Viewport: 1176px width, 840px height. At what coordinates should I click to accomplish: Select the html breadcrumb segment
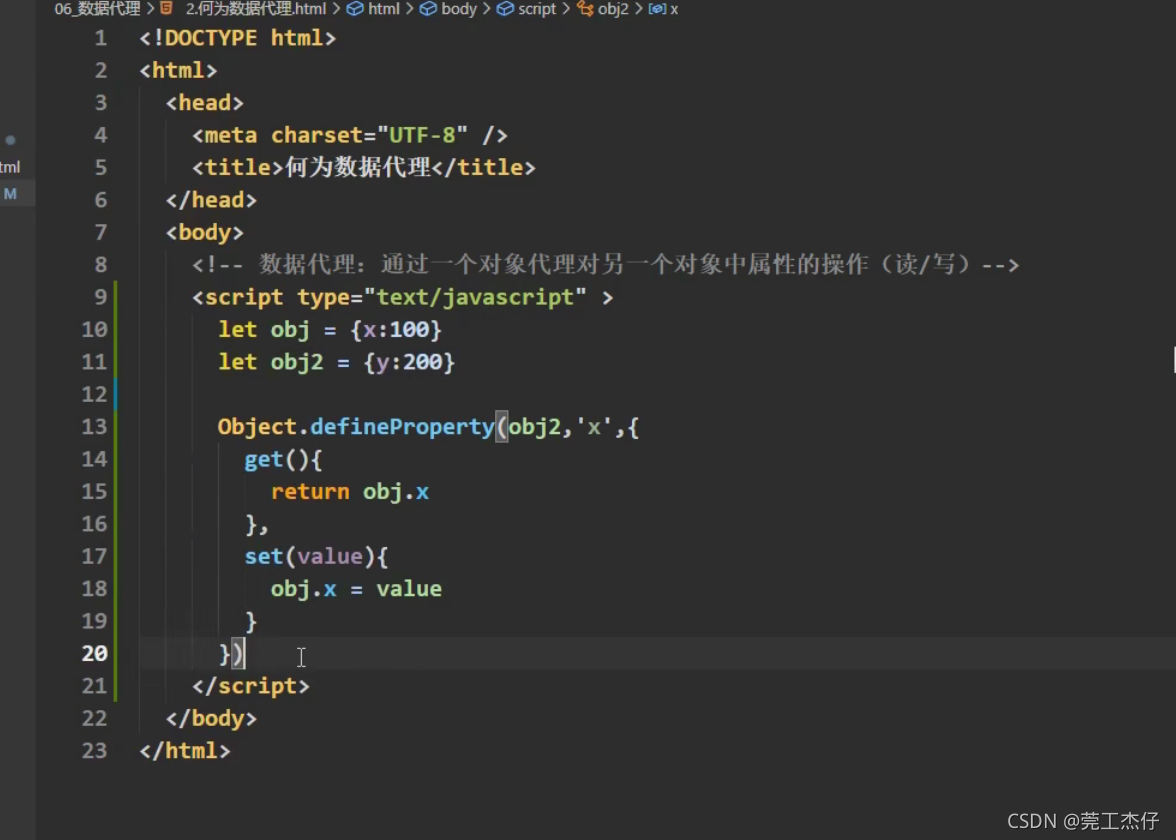point(384,9)
